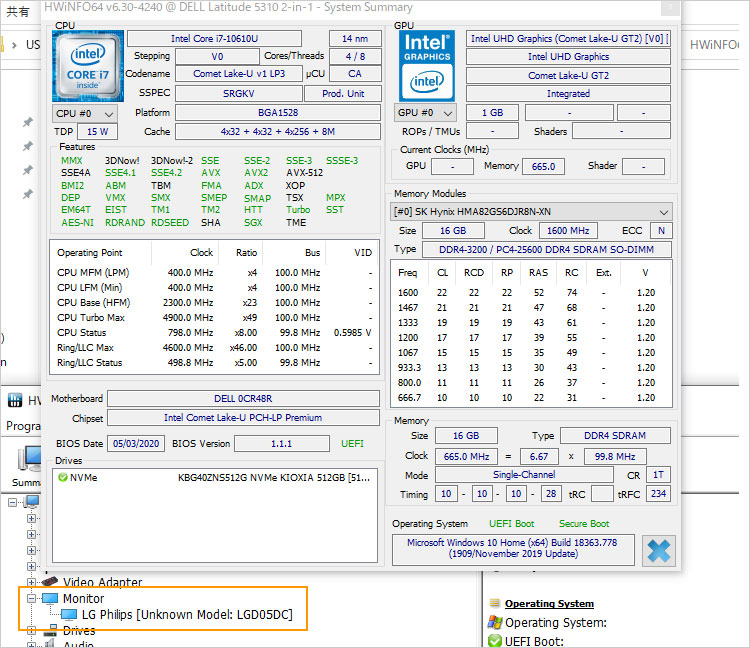Click the TDP 15 W value

coord(97,132)
